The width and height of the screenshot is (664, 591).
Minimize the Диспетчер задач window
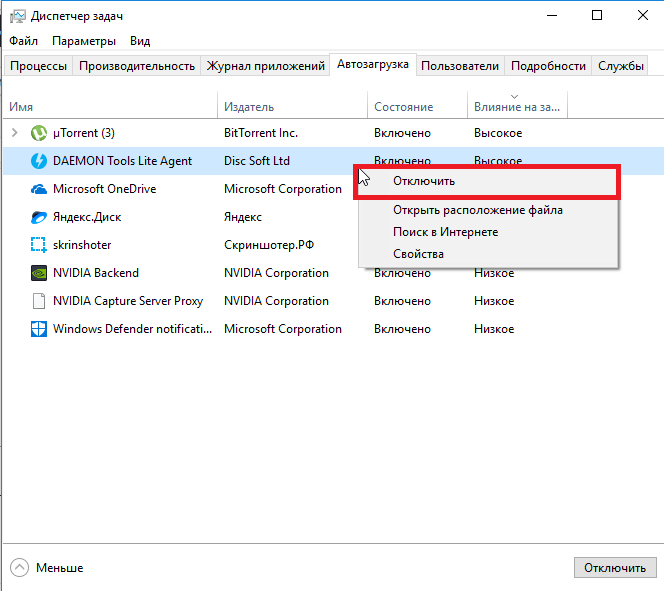[552, 16]
